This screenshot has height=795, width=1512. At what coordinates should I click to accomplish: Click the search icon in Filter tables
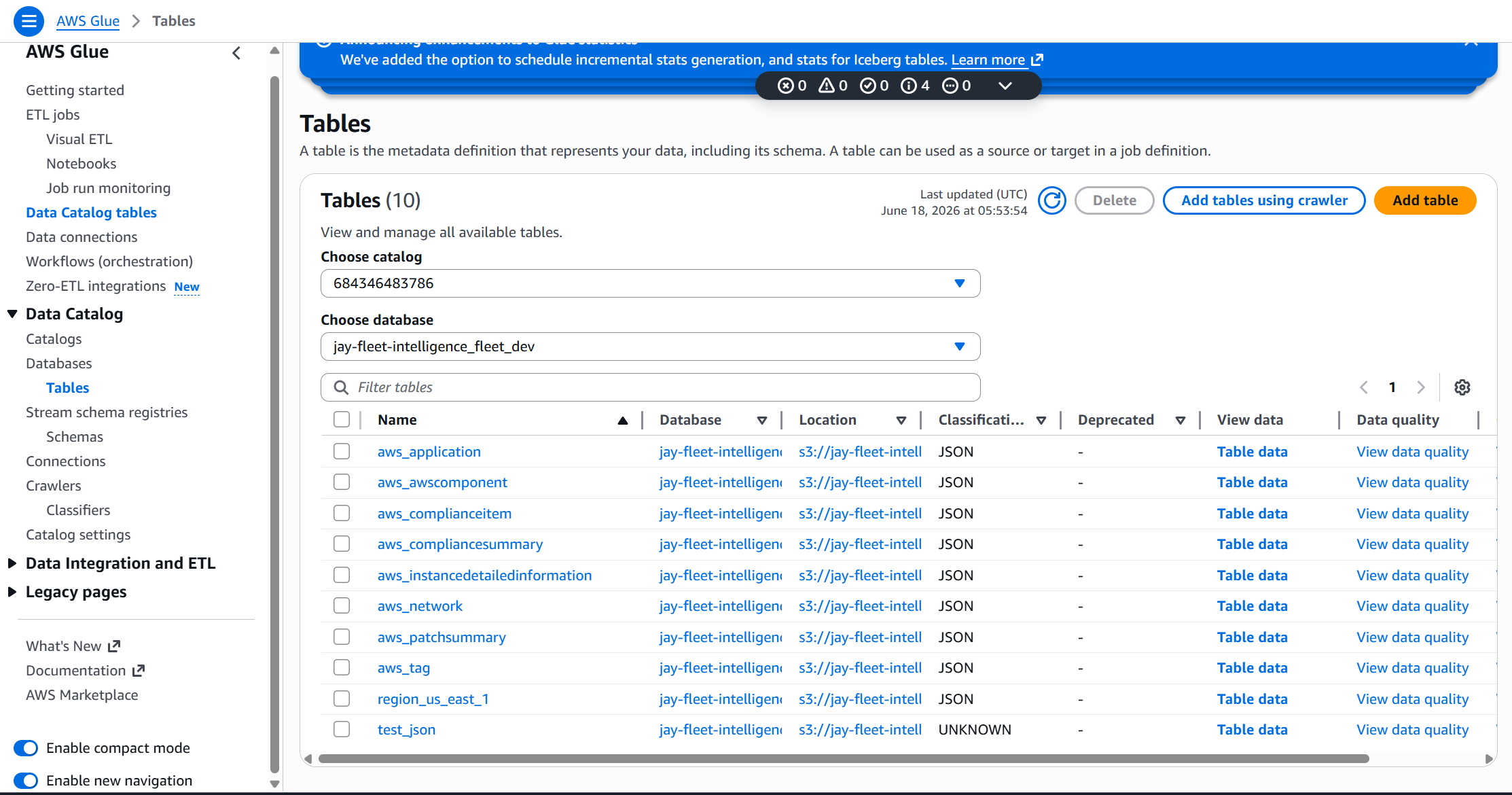coord(341,387)
